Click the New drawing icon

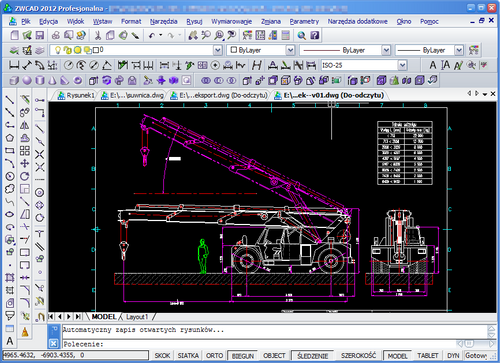[14, 35]
